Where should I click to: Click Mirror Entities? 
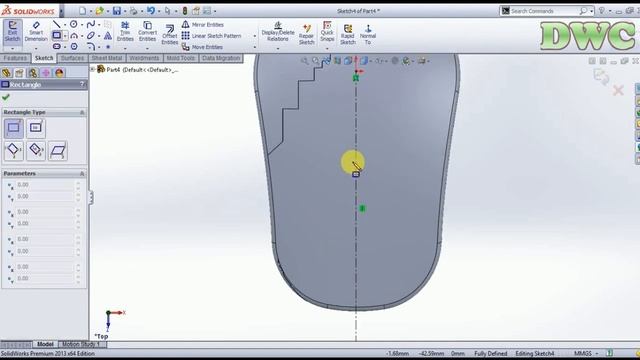[x=203, y=24]
